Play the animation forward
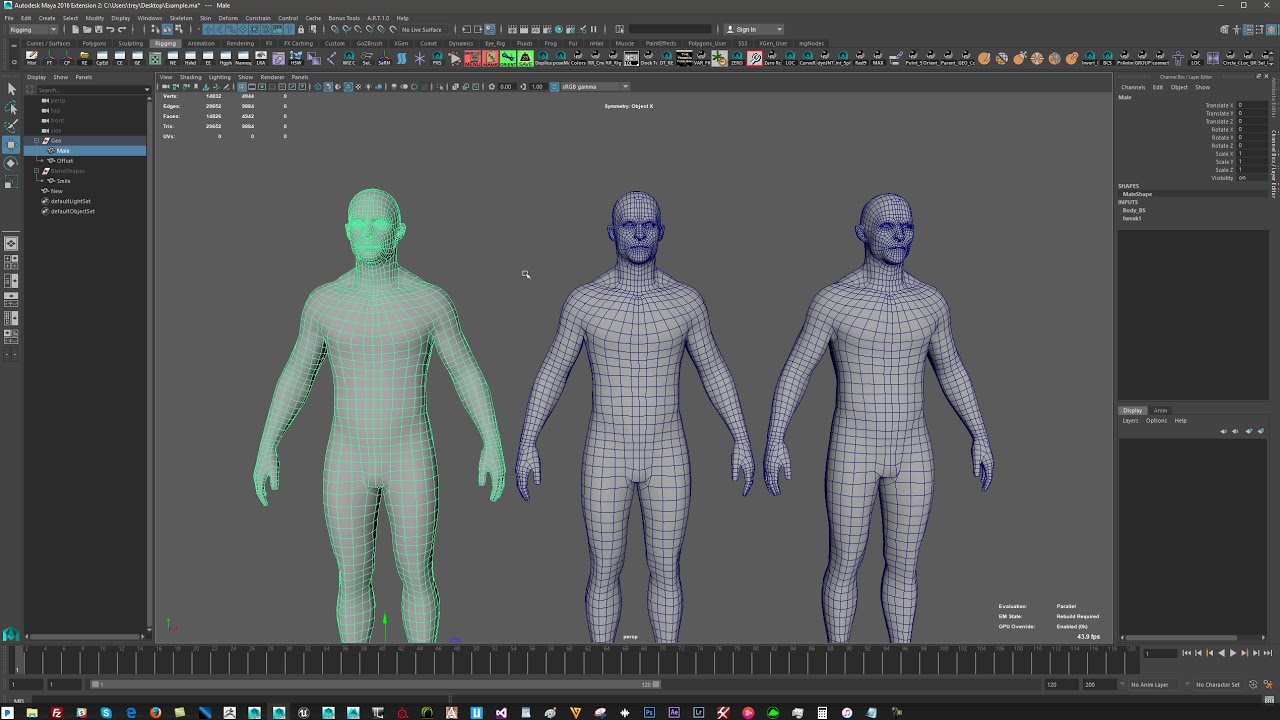Image resolution: width=1280 pixels, height=720 pixels. point(1232,653)
